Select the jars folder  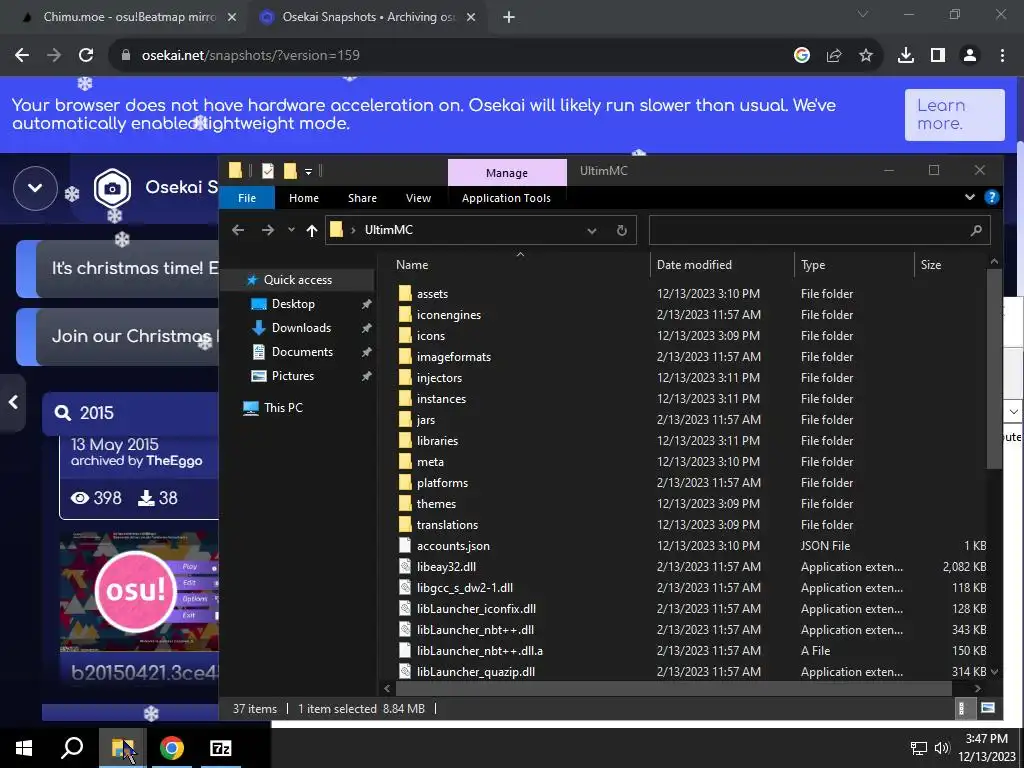click(x=426, y=420)
